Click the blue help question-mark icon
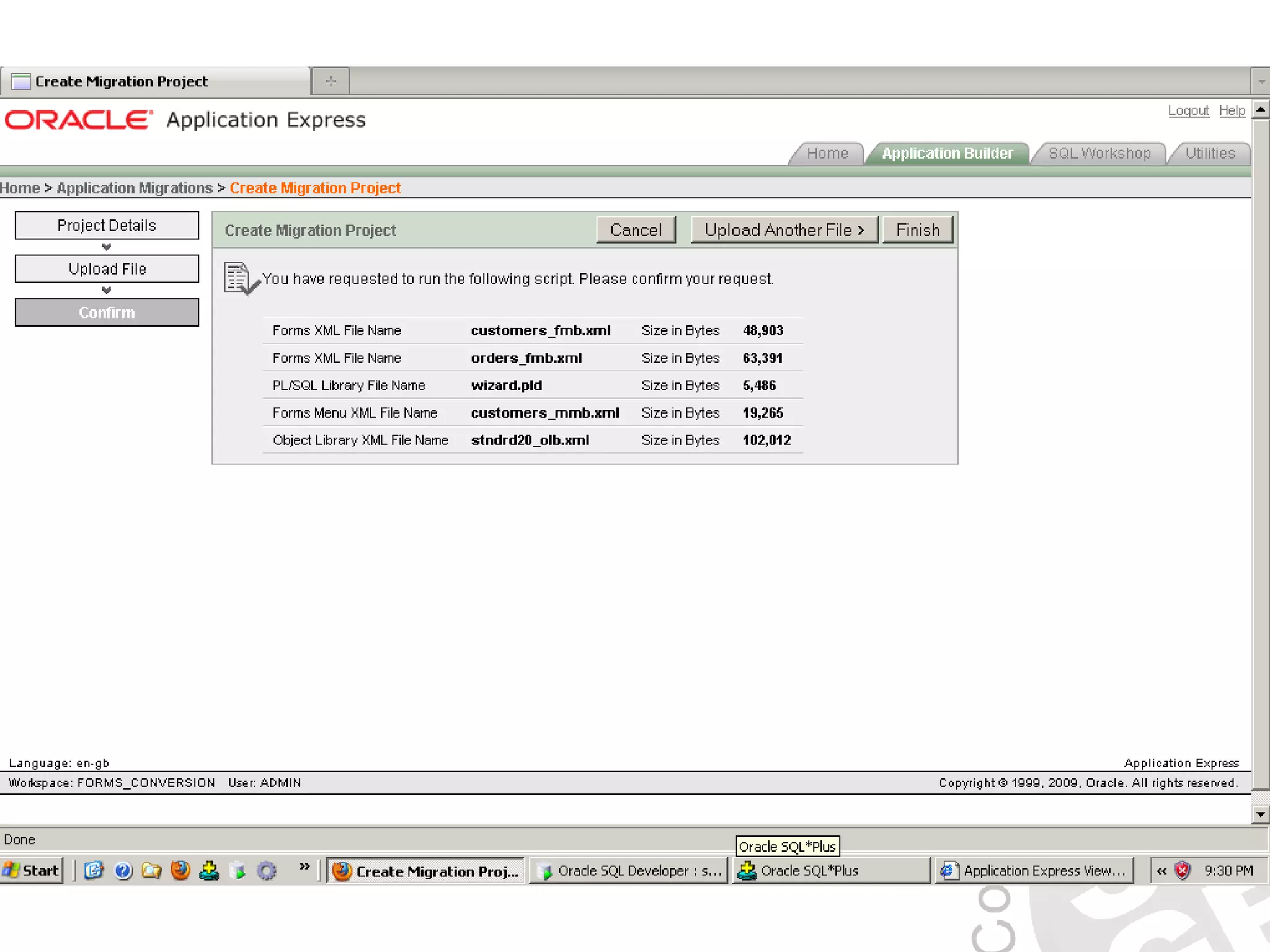The height and width of the screenshot is (952, 1270). click(123, 870)
